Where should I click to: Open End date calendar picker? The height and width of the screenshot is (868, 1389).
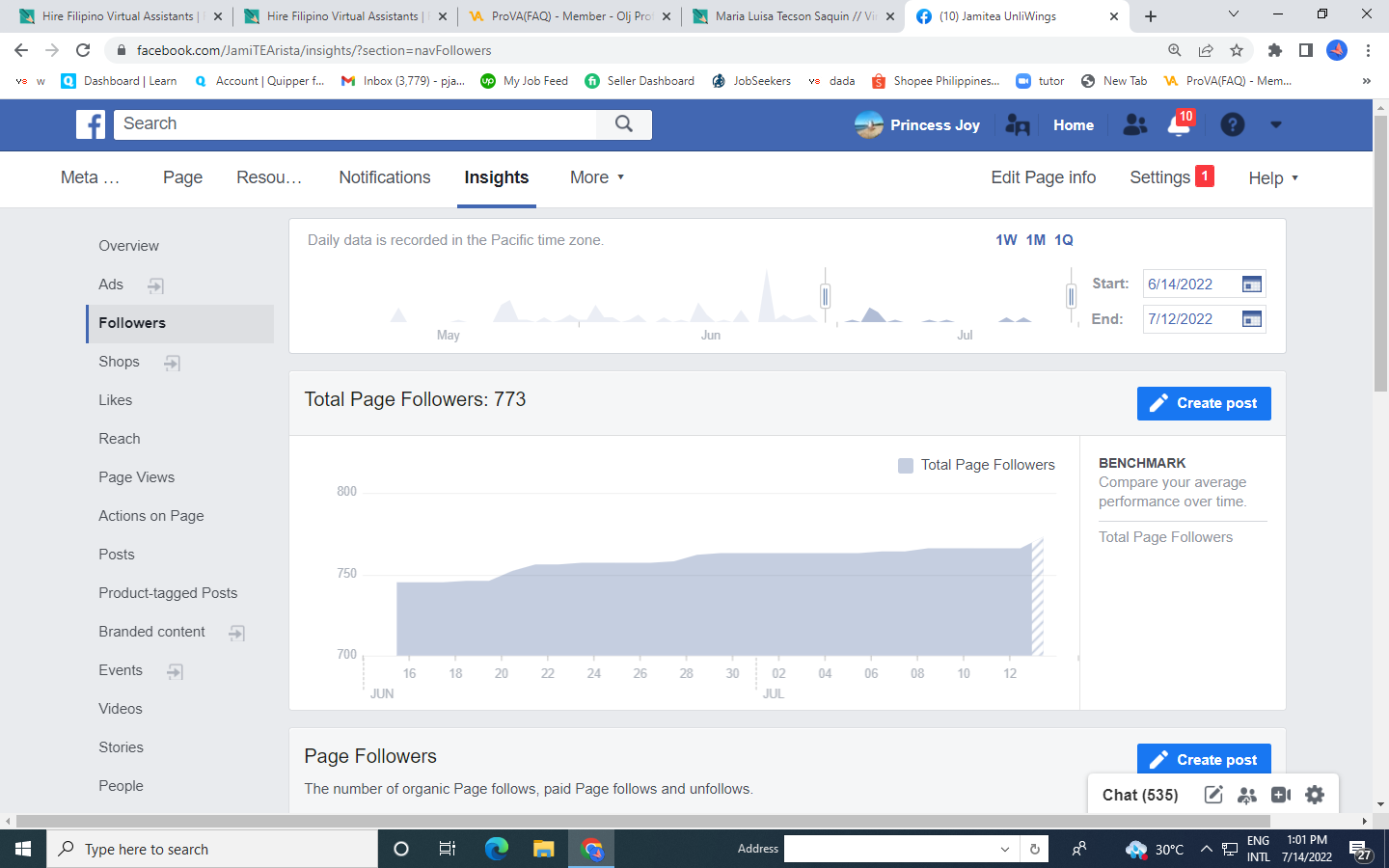coord(1252,319)
